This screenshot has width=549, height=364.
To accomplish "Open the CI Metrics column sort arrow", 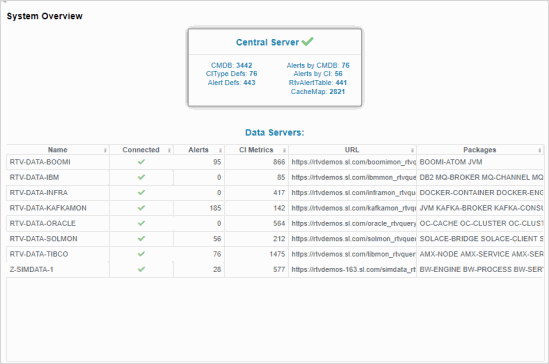I will click(284, 150).
